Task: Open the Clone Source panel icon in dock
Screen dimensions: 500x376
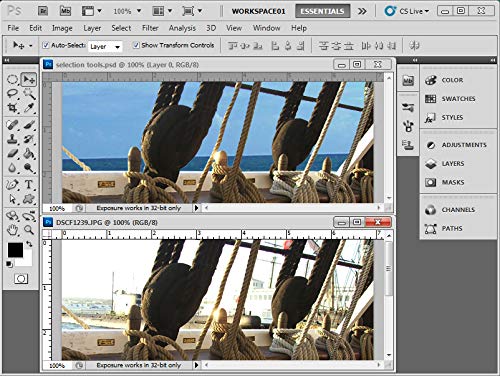Action: point(408,145)
